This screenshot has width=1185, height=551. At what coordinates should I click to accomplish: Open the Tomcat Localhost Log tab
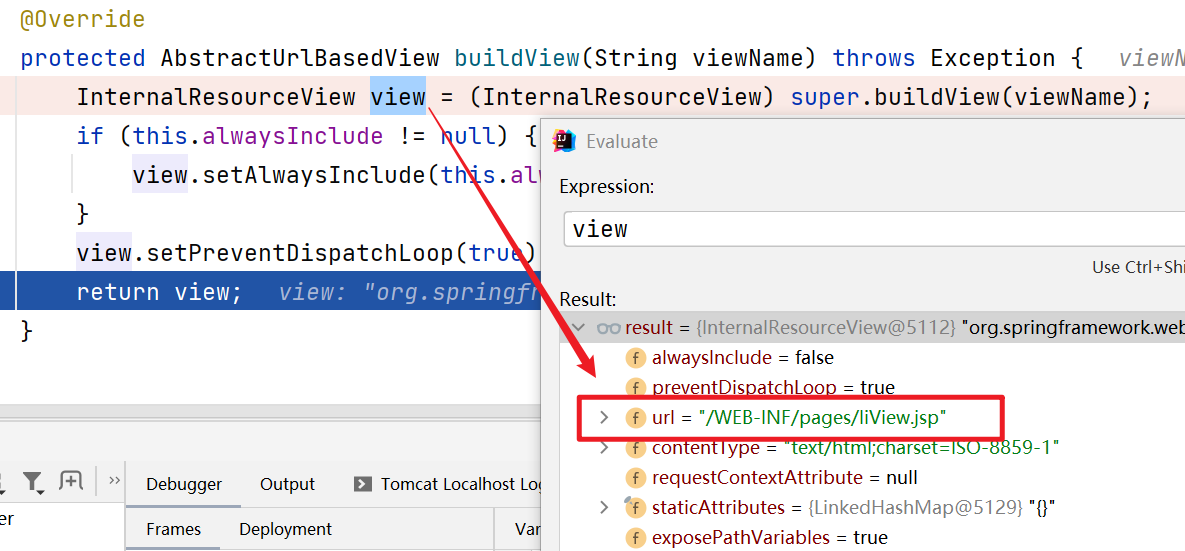(x=460, y=484)
